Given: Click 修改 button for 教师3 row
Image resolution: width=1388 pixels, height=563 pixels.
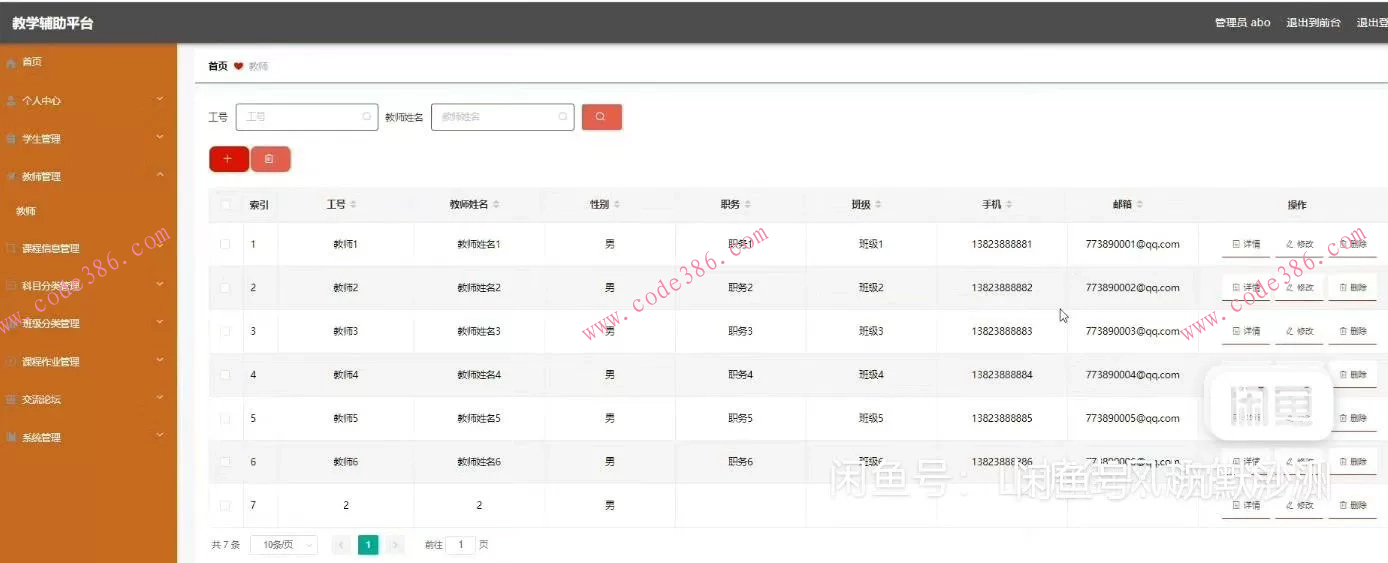Looking at the screenshot, I should click(1299, 331).
